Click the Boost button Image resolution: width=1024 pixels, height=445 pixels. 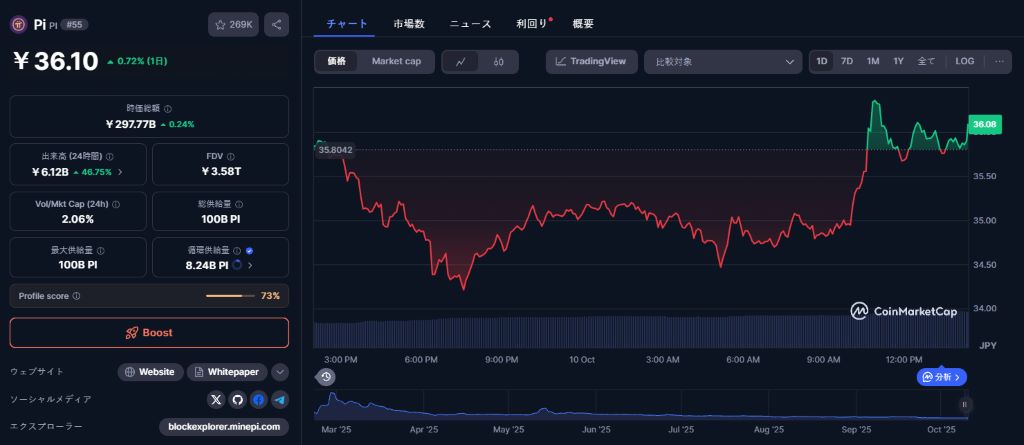click(149, 332)
